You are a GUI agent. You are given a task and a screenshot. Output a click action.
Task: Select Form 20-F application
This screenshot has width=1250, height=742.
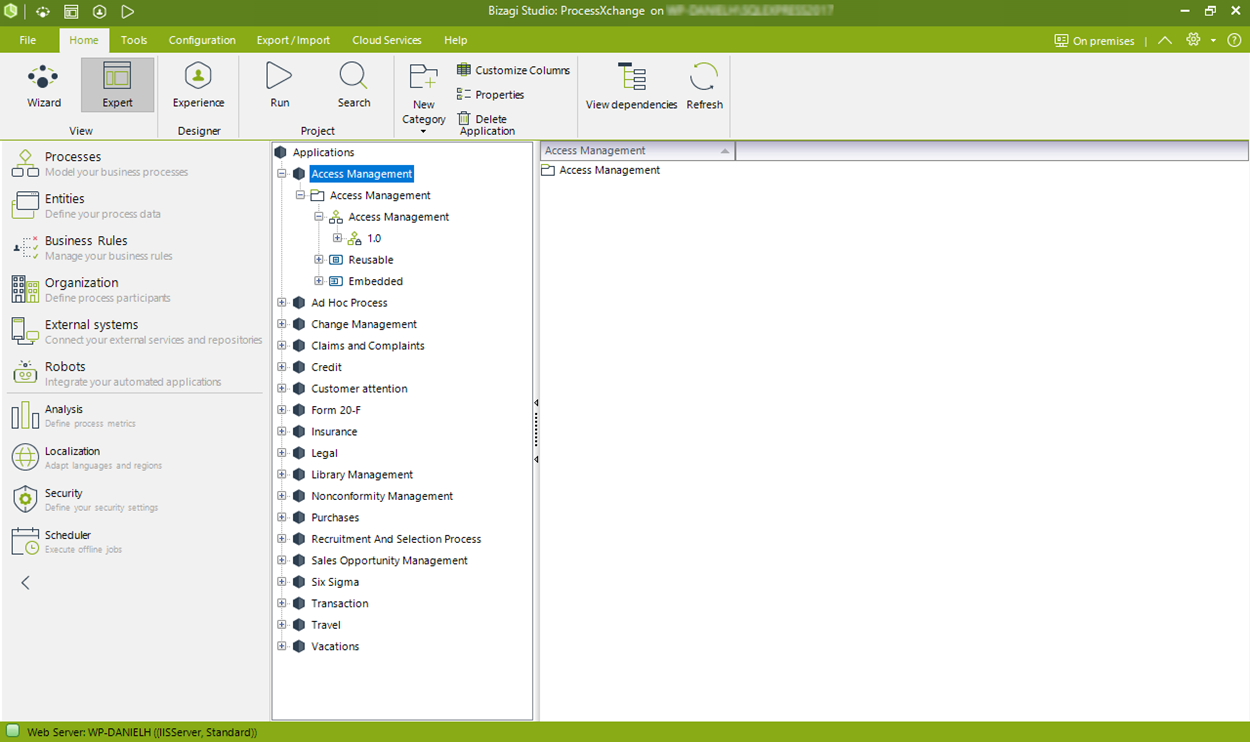click(x=335, y=410)
